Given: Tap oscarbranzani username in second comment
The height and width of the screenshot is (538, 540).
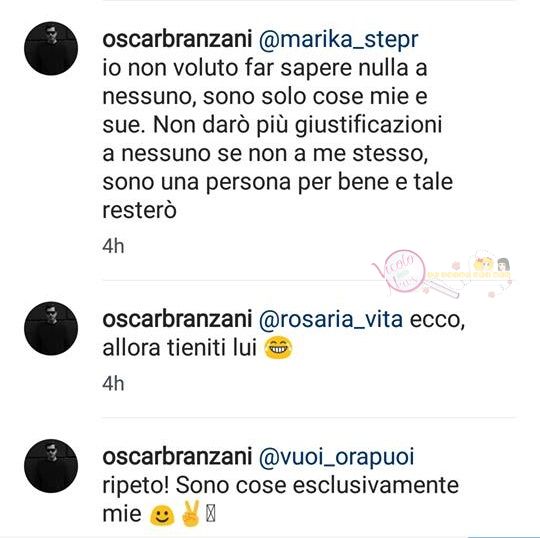Looking at the screenshot, I should (x=177, y=319).
